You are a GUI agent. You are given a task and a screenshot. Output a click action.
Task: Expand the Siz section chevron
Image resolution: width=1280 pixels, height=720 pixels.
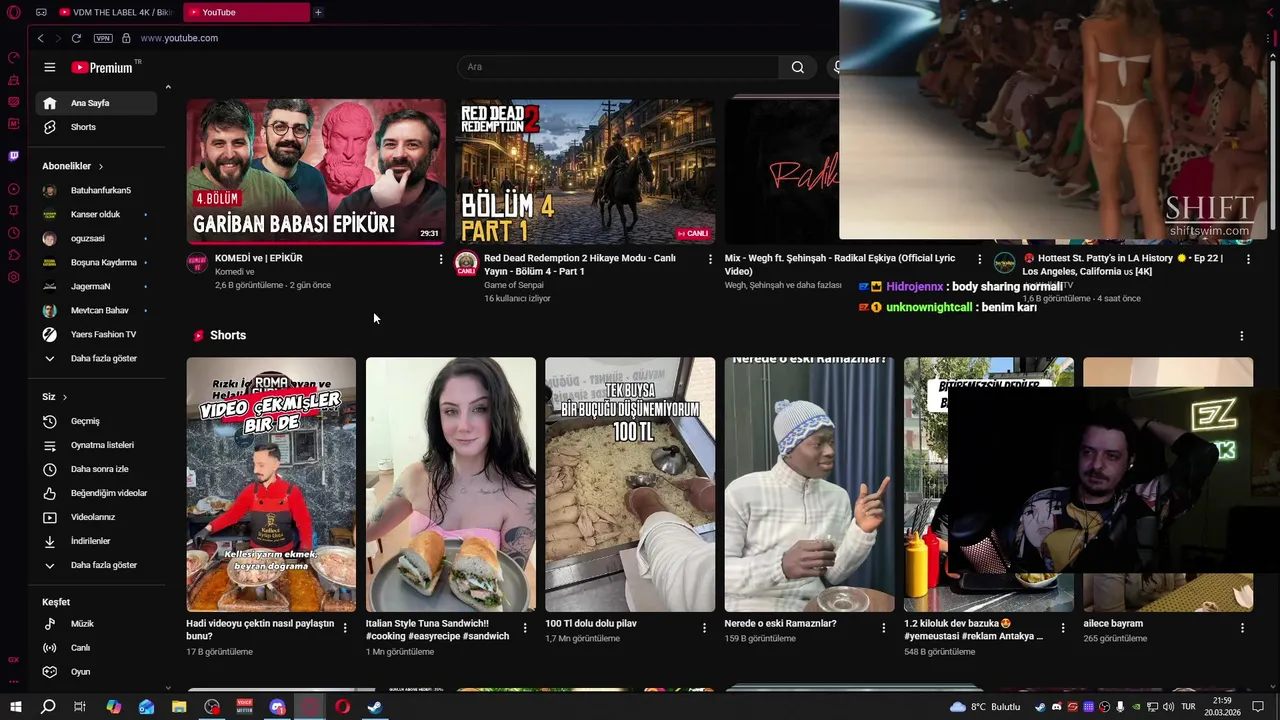[65, 397]
